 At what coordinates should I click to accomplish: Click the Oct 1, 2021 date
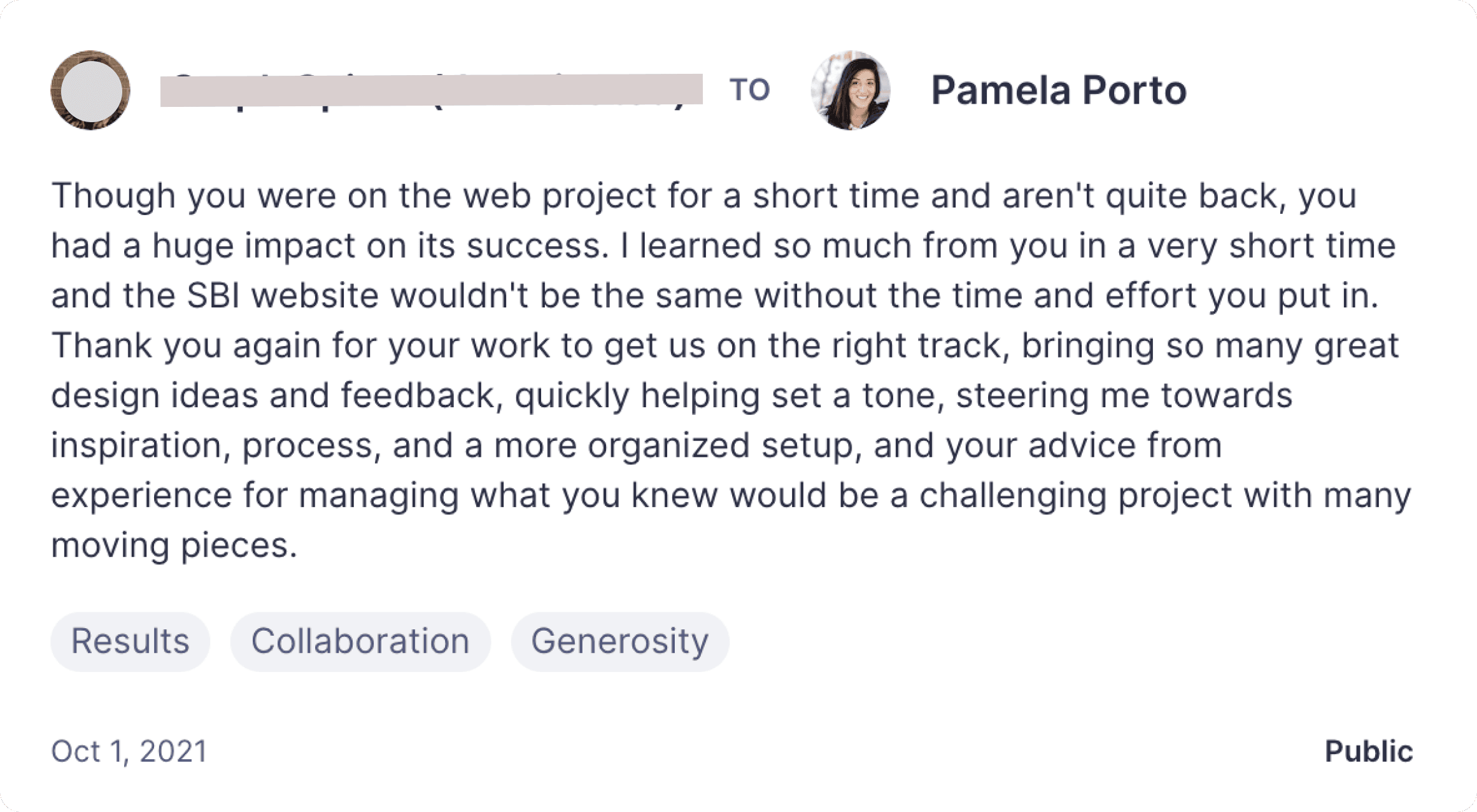(x=129, y=752)
